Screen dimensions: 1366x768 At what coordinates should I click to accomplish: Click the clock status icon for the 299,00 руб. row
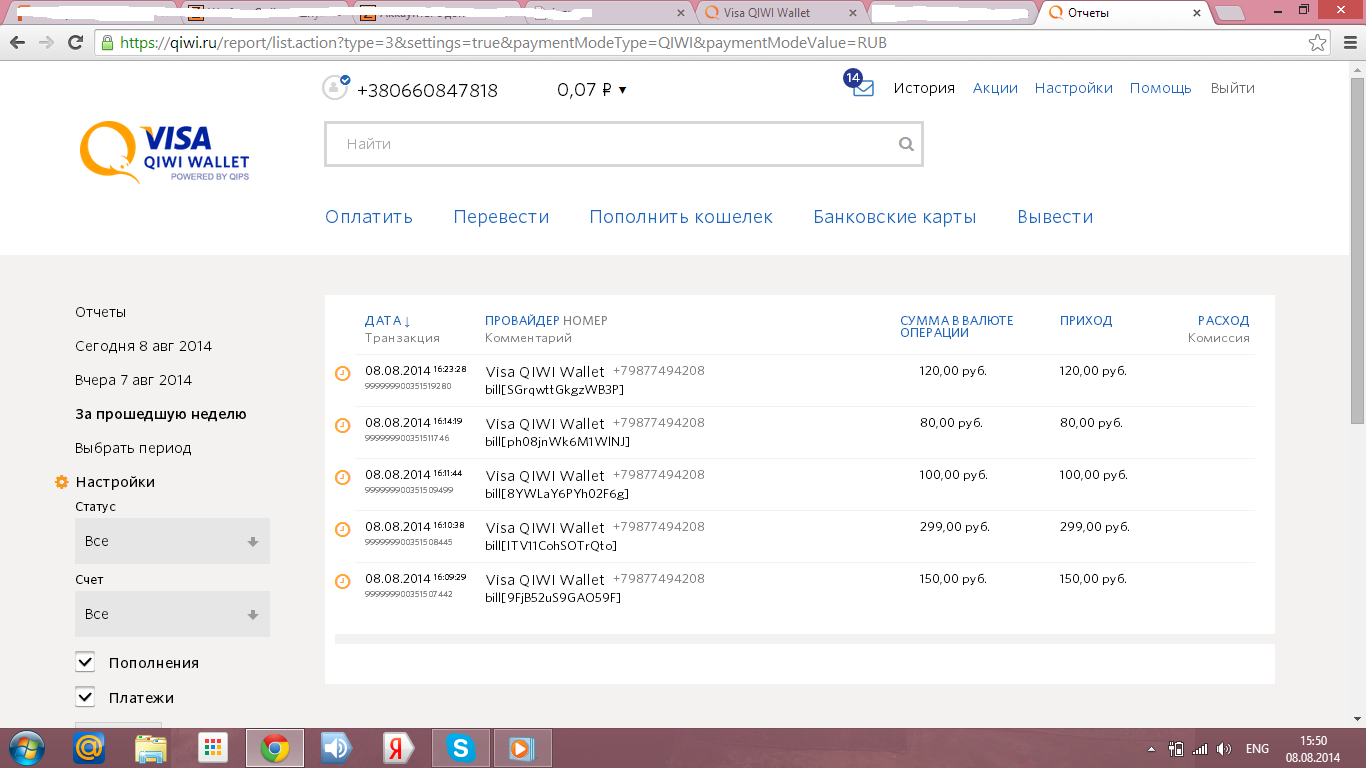click(342, 529)
